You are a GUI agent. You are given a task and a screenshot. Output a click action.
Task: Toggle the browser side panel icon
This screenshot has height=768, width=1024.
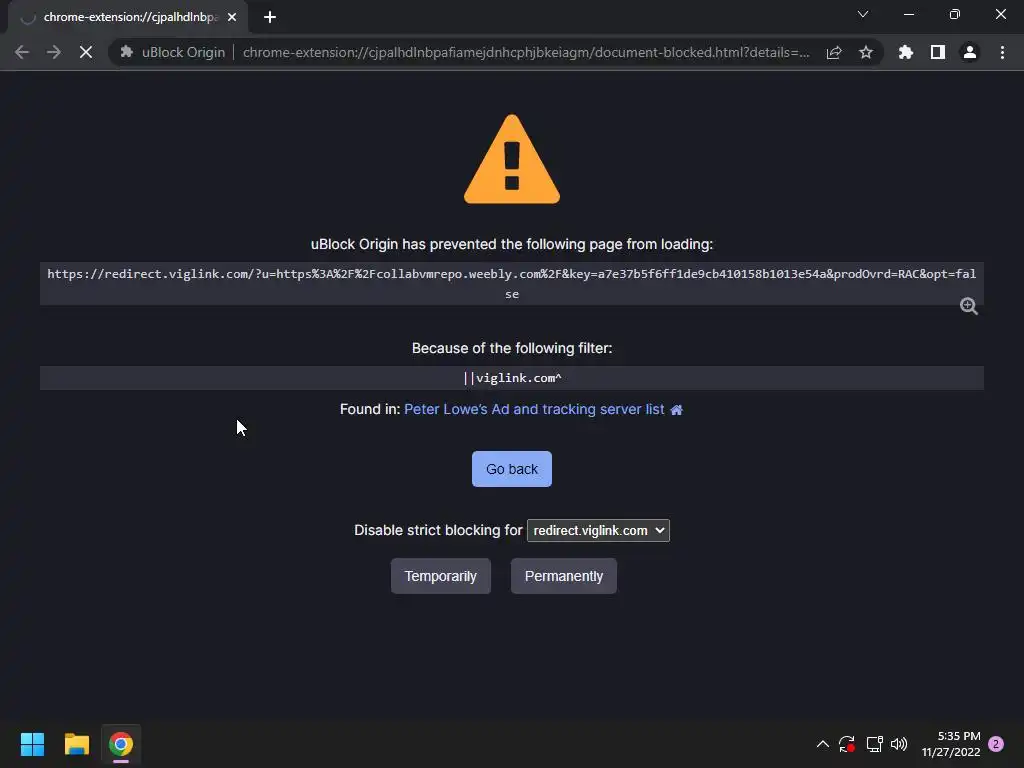point(938,52)
